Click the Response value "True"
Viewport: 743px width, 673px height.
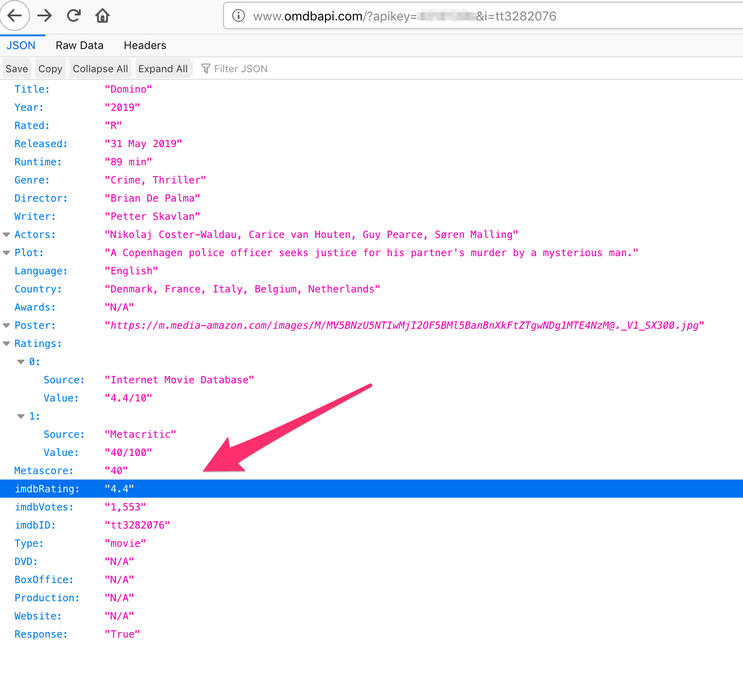(x=122, y=634)
